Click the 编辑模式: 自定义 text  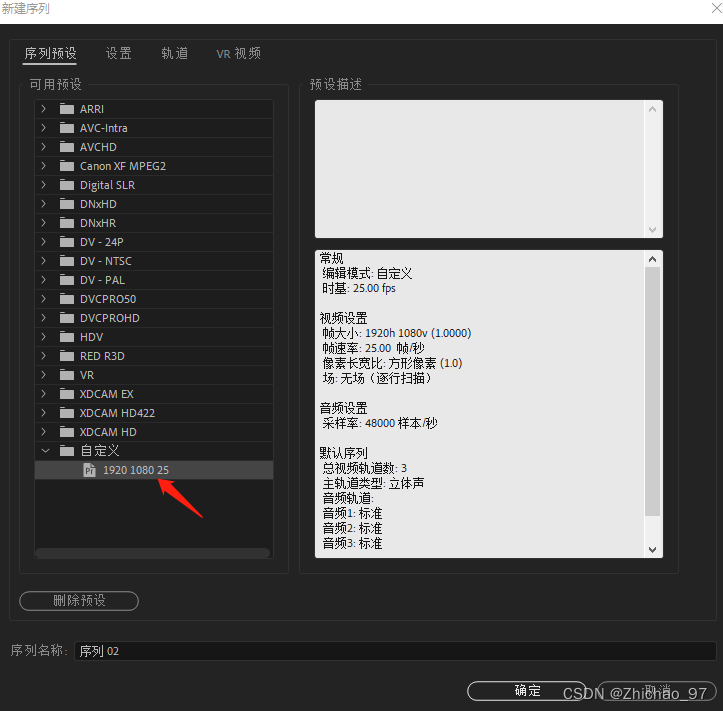[x=367, y=273]
